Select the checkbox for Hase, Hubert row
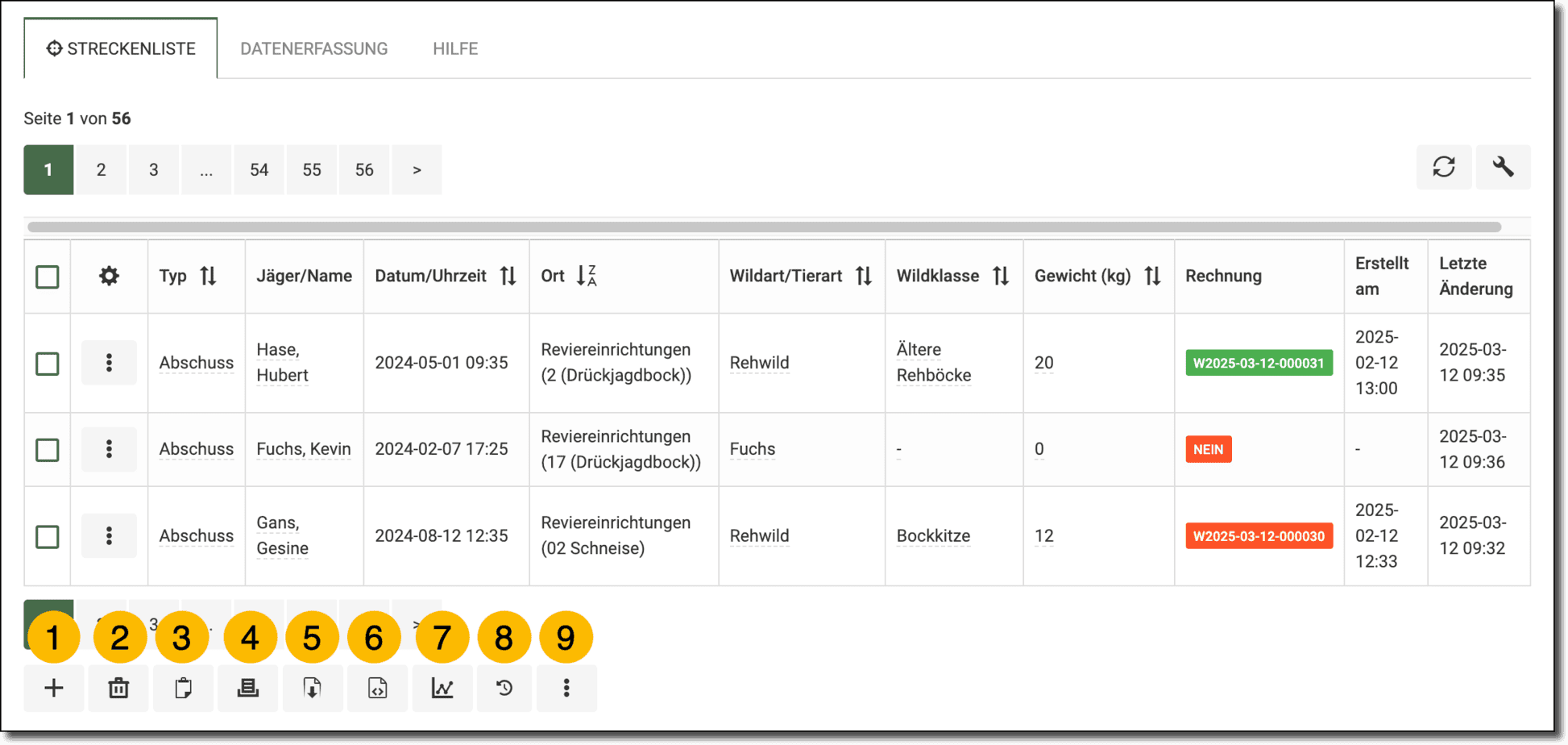The width and height of the screenshot is (1568, 745). (48, 364)
